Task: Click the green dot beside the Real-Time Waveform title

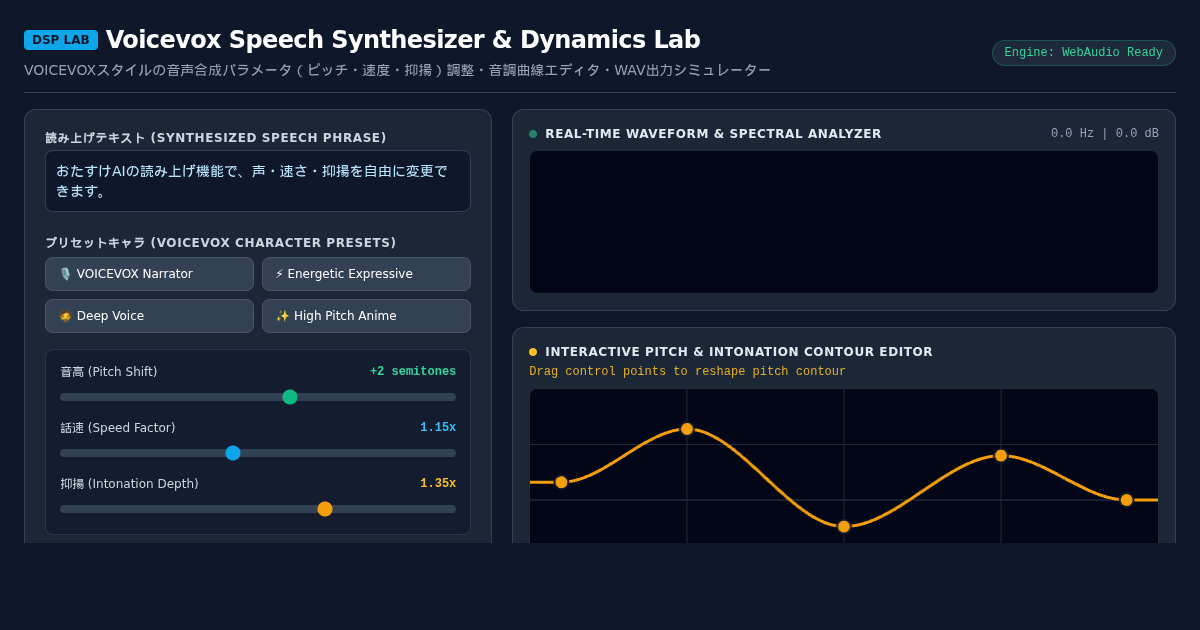Action: [533, 134]
